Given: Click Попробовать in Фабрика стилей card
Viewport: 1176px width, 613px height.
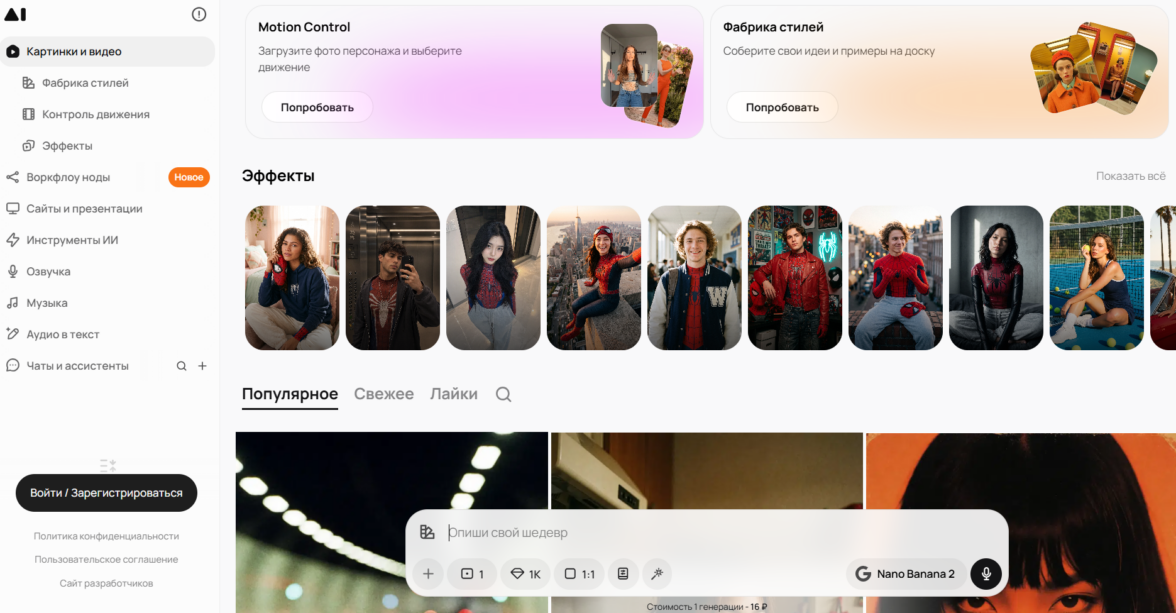Looking at the screenshot, I should pos(782,107).
